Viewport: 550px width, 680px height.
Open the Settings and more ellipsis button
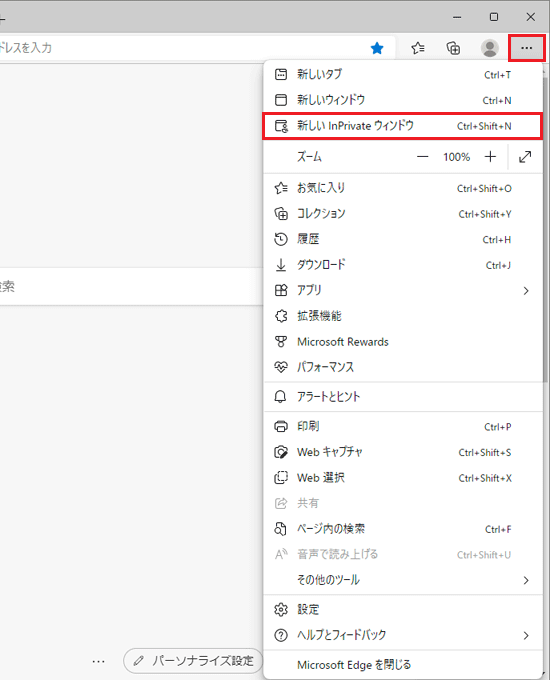(x=526, y=48)
